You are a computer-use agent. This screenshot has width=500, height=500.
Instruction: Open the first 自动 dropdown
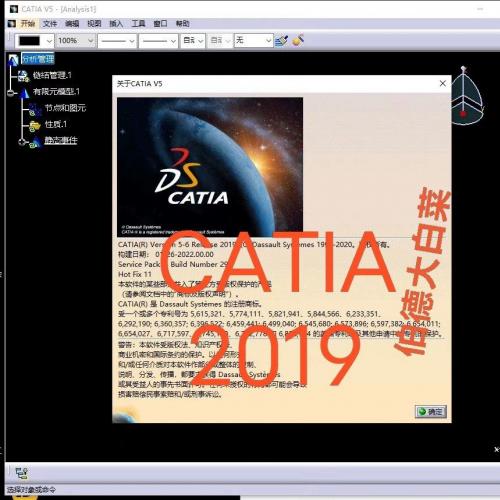(201, 41)
